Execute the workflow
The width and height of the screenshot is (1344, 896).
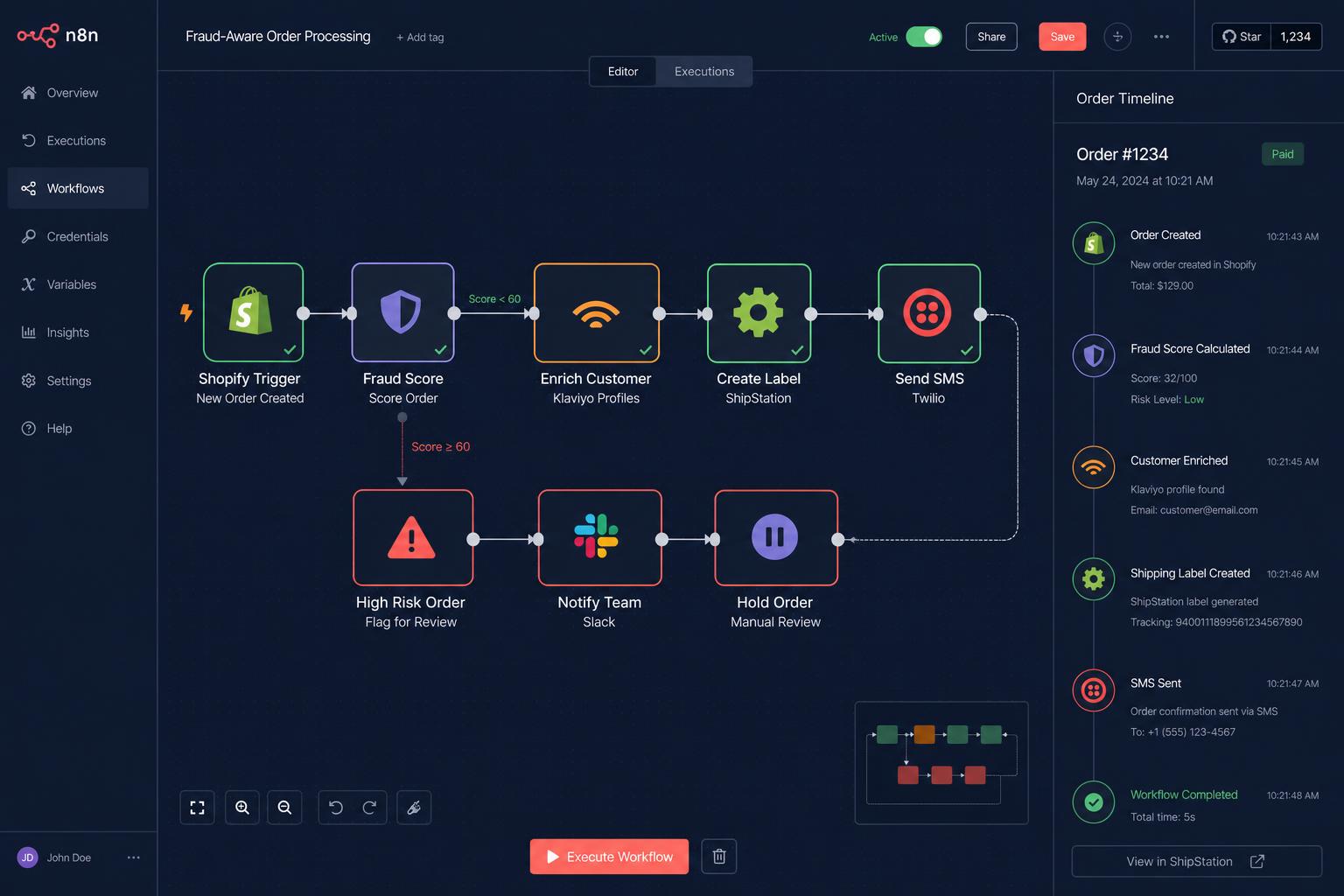pyautogui.click(x=609, y=857)
